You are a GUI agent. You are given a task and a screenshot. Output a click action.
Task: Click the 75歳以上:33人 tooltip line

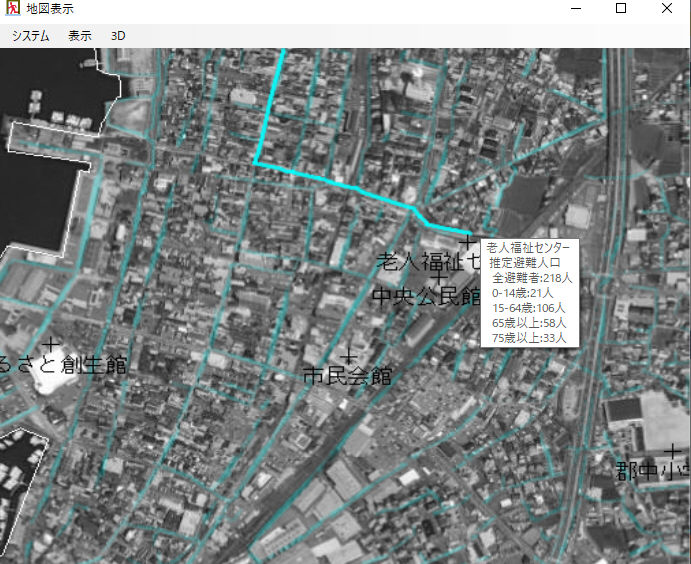530,338
